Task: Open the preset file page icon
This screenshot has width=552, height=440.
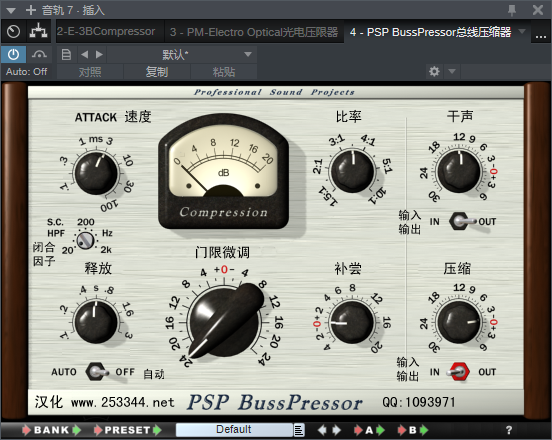Action: click(x=66, y=55)
